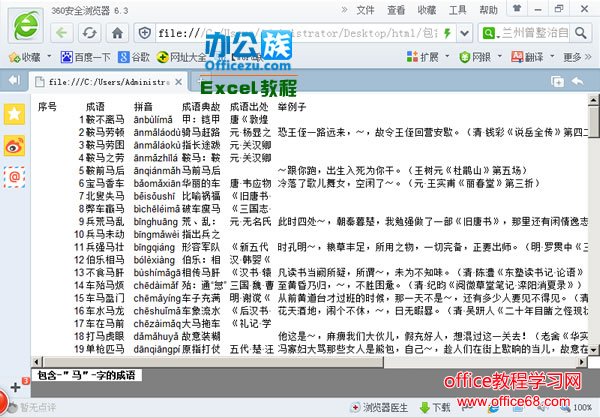The height and width of the screenshot is (418, 600).
Task: Focus the search box with 兰州 text
Action: 535,33
